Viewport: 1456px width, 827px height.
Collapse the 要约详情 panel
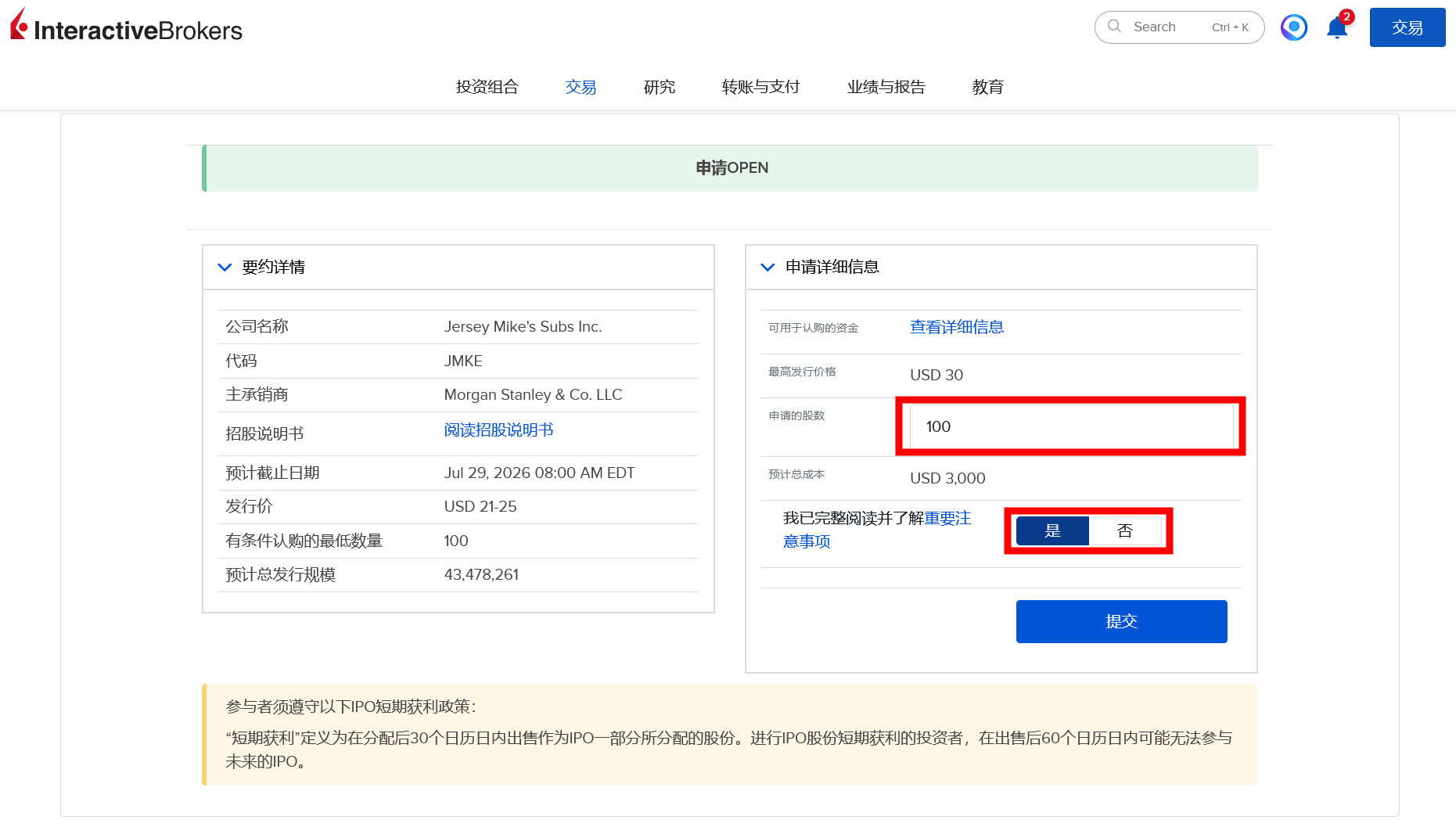click(x=225, y=268)
